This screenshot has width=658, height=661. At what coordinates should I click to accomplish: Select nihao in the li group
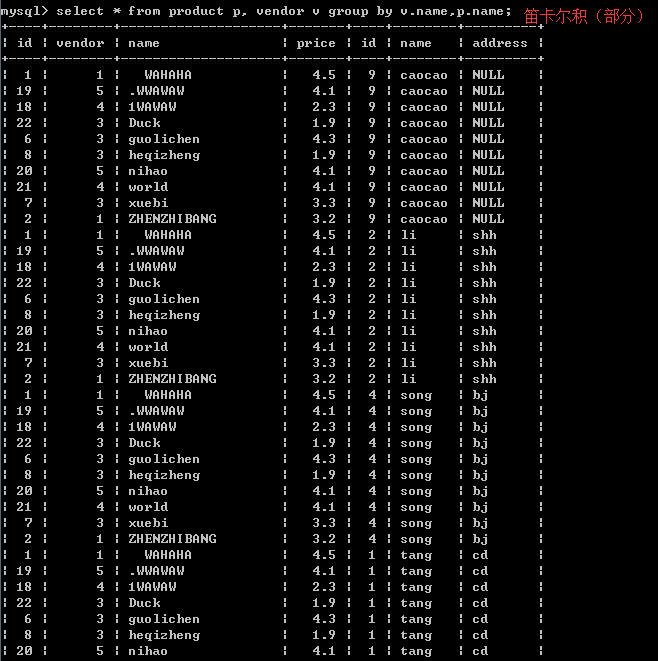[x=148, y=331]
